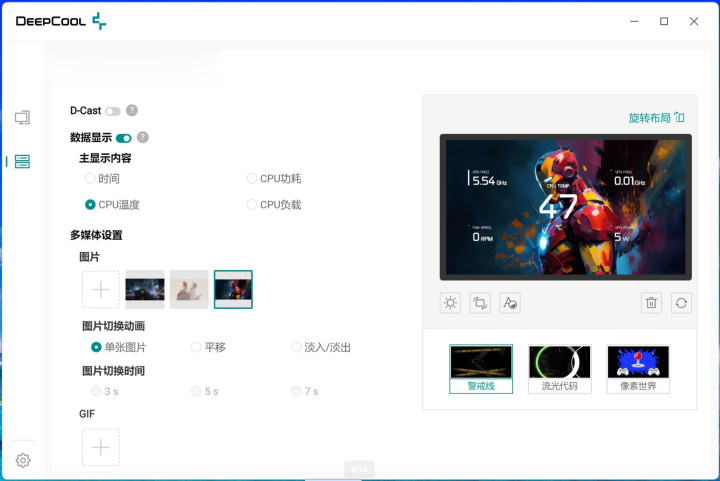720x481 pixels.
Task: Minimize the DeepCool window
Action: point(634,21)
